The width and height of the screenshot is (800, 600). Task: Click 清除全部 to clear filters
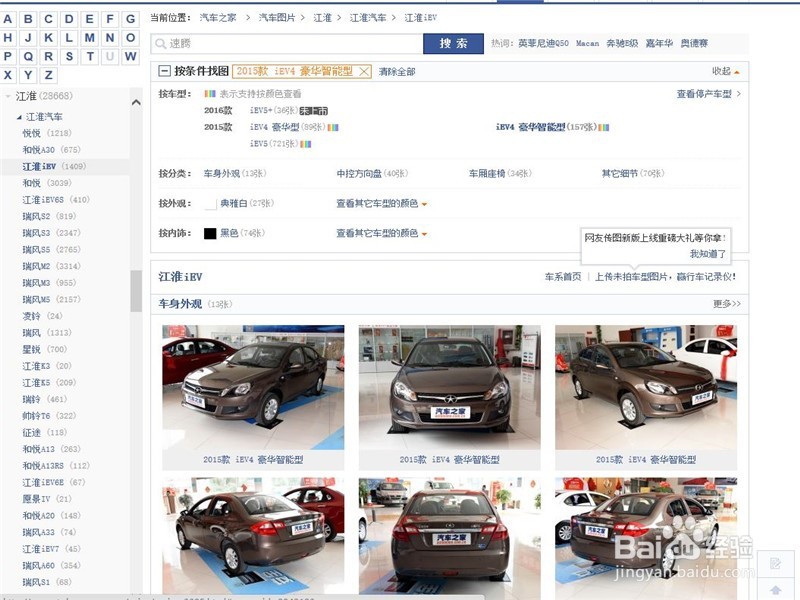point(397,72)
